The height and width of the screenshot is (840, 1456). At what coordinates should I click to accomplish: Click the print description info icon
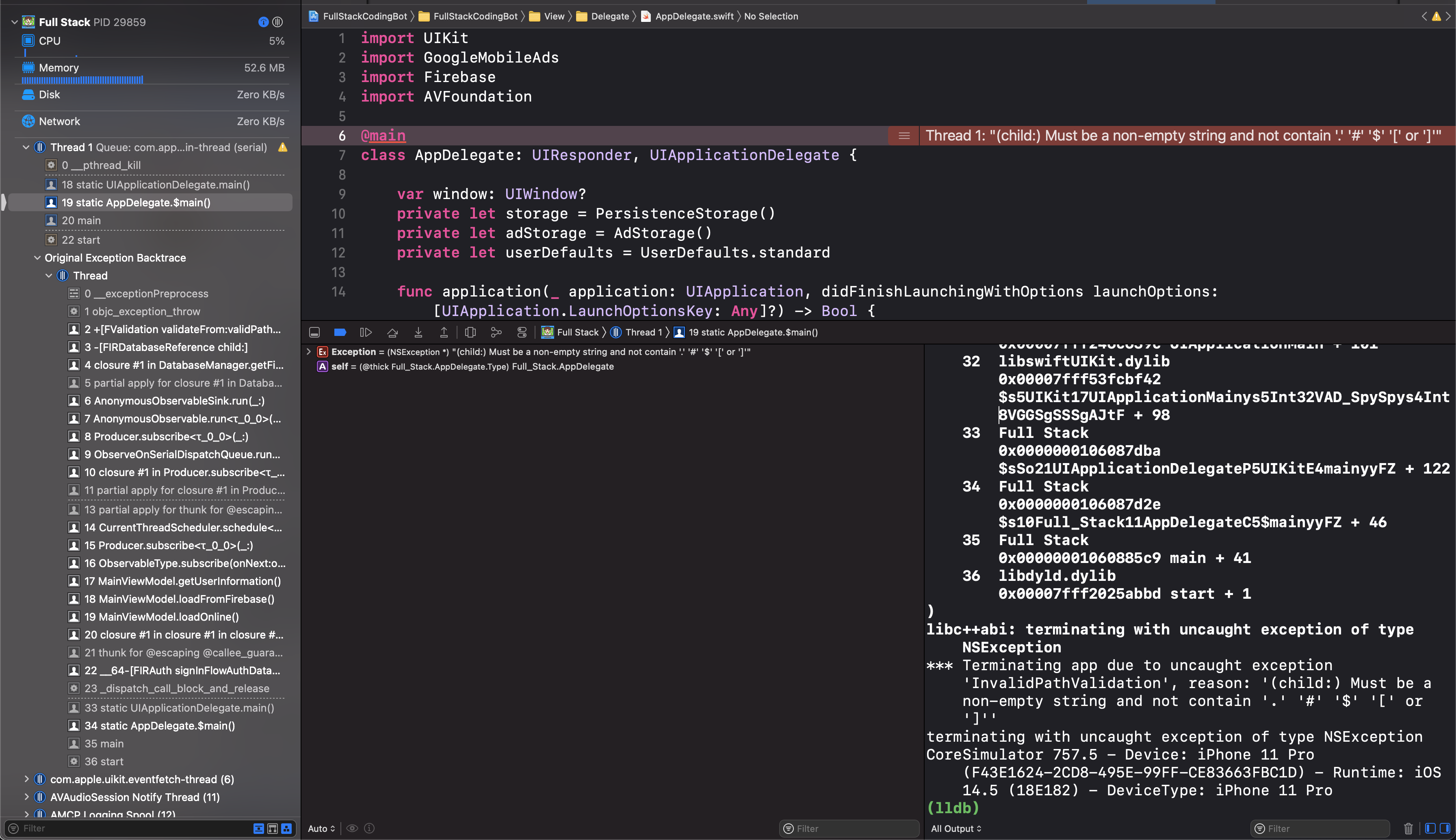[370, 829]
